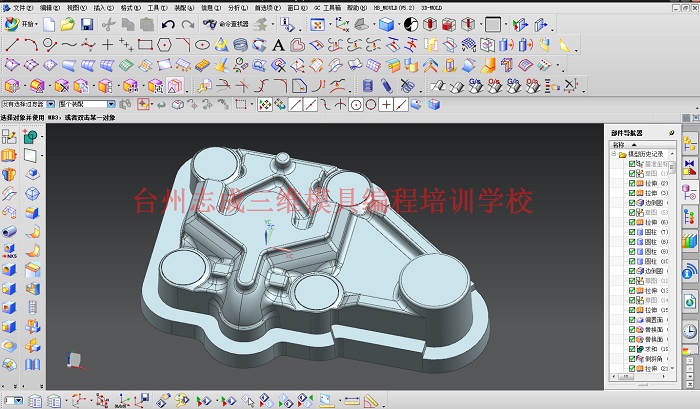Save the part with the floppy disk icon
The width and height of the screenshot is (700, 409).
pos(87,24)
